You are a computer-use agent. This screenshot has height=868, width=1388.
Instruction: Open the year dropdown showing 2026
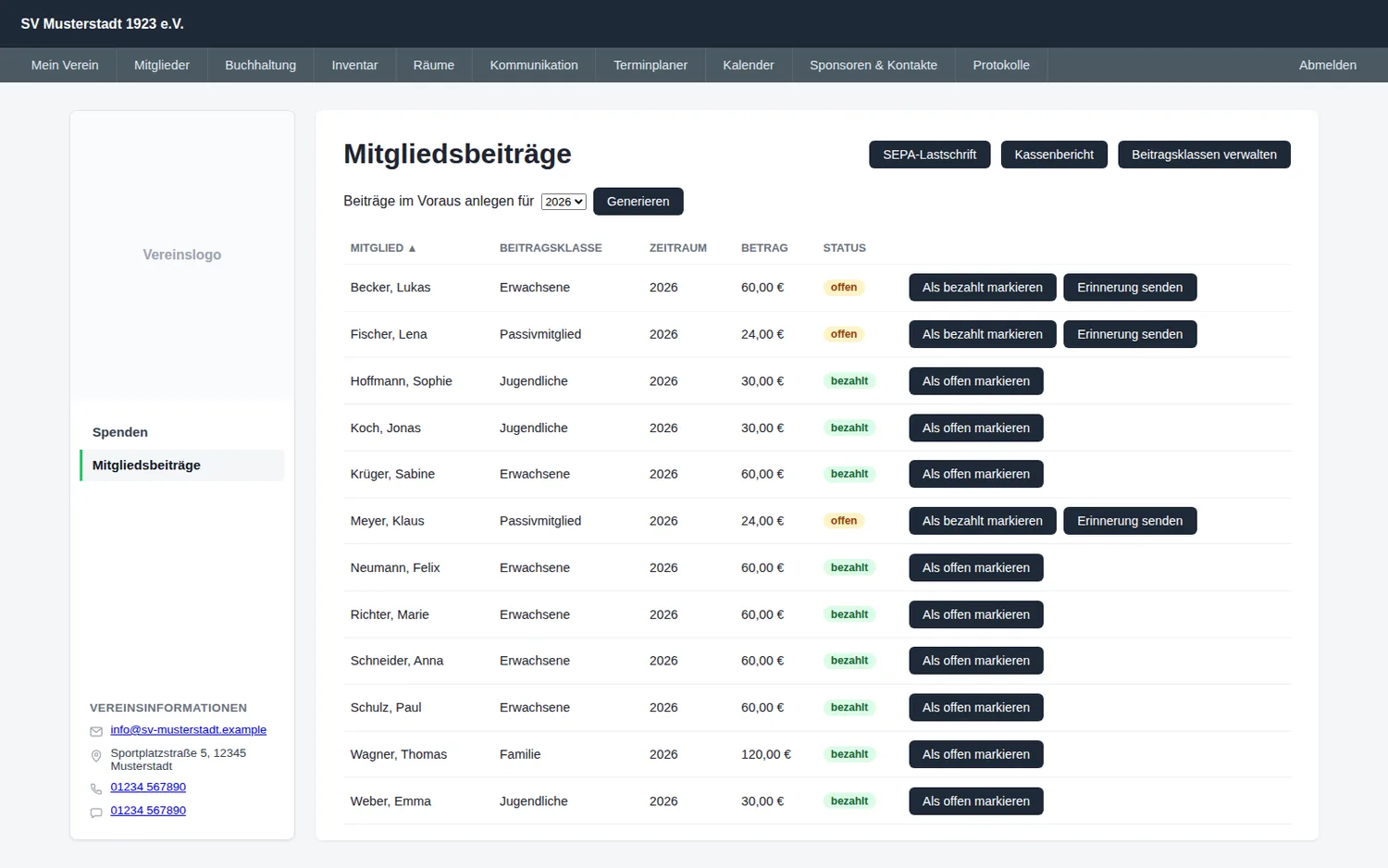[564, 202]
